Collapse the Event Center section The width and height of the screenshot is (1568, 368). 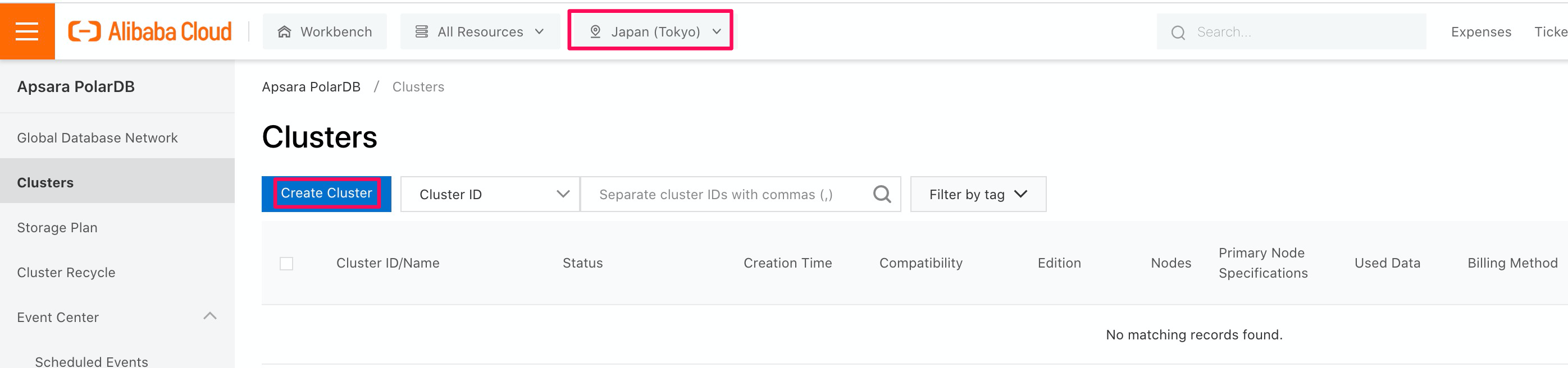click(x=210, y=316)
